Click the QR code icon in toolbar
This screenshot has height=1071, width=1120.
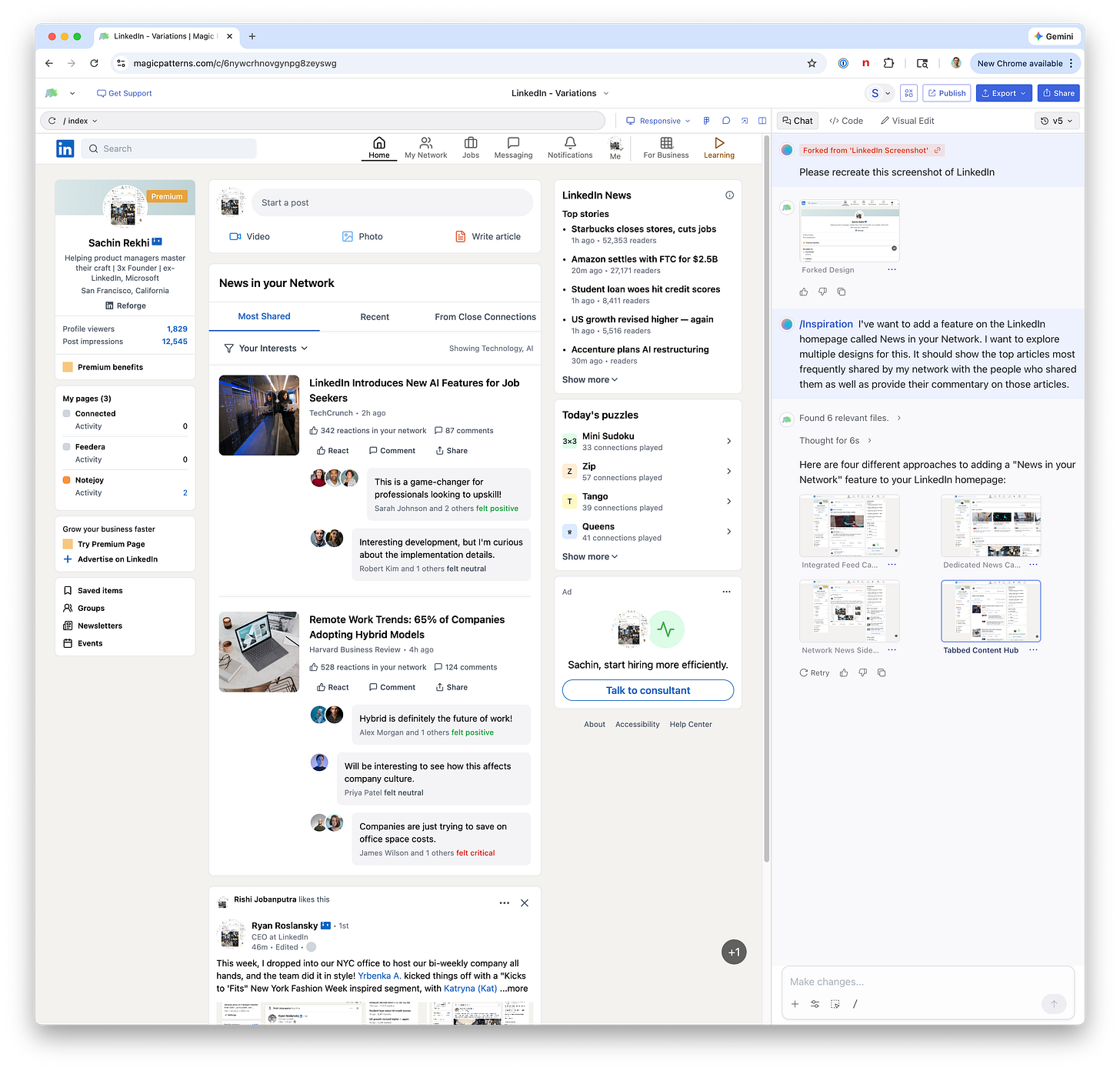click(908, 93)
